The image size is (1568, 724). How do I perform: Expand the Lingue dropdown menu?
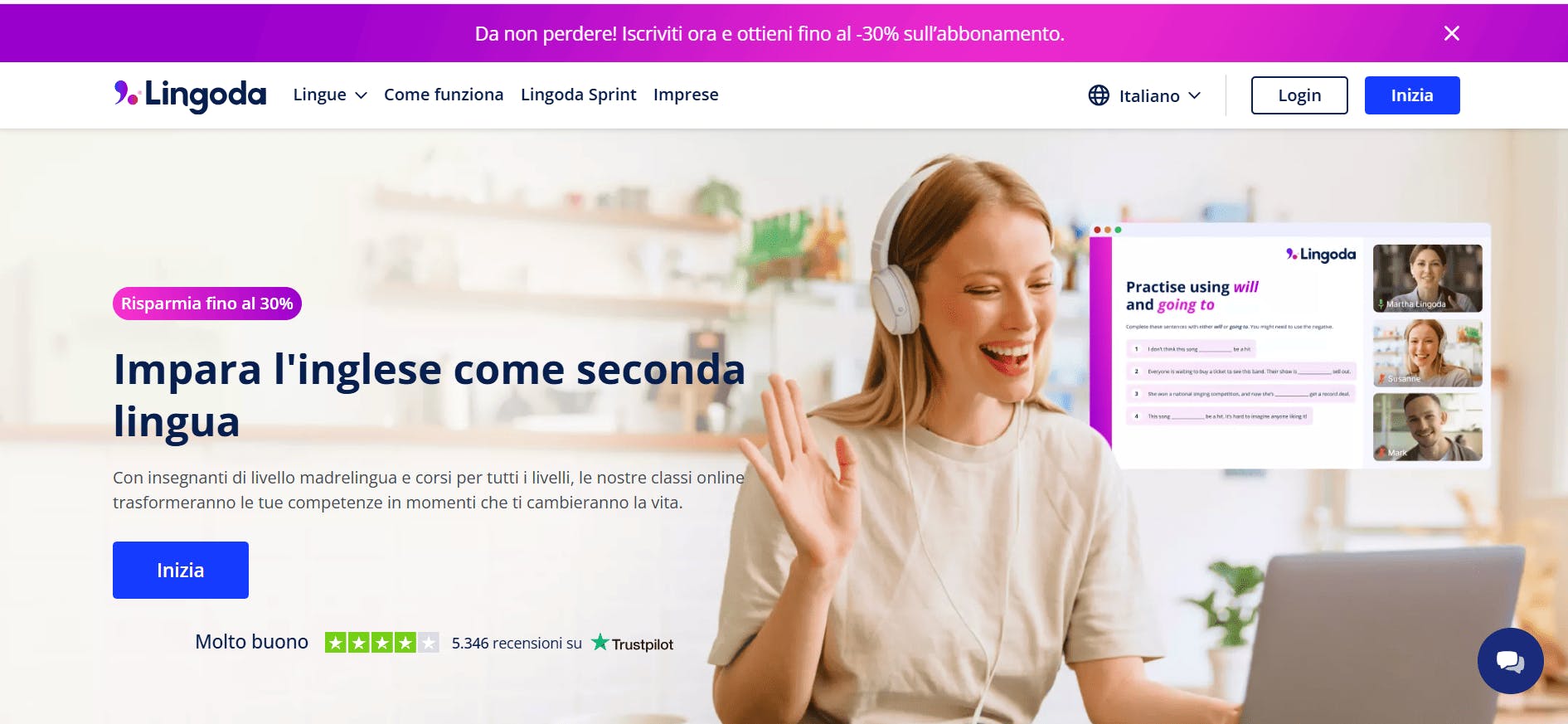[330, 95]
